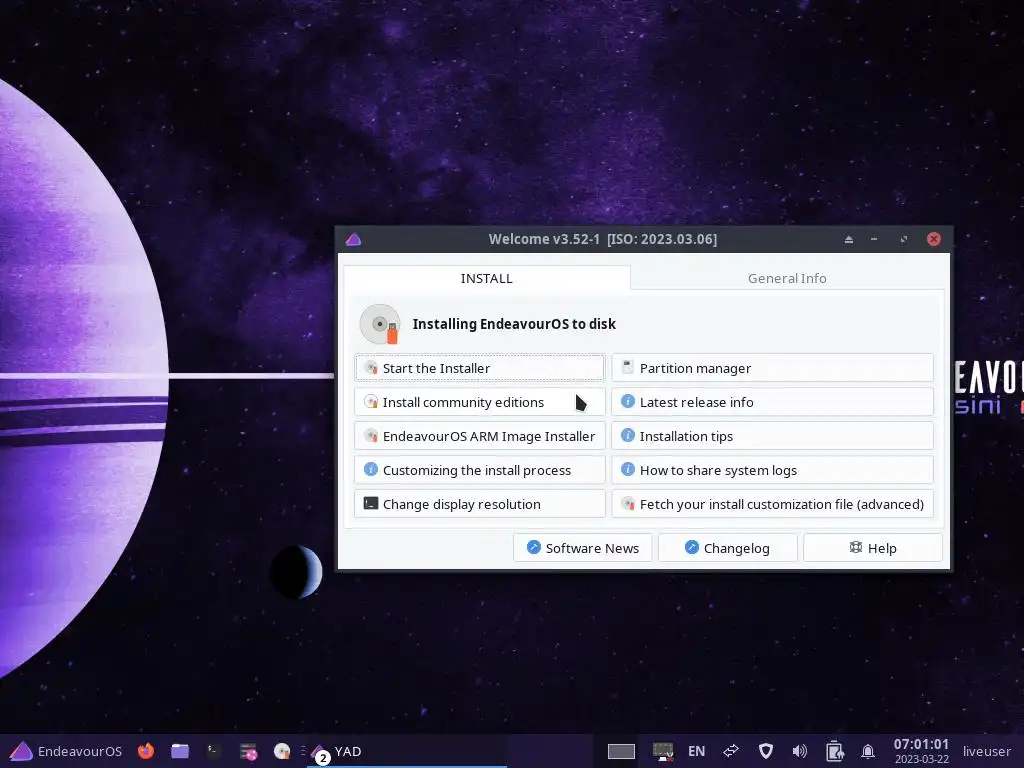Click the keep-above arrow icon in title bar

848,239
